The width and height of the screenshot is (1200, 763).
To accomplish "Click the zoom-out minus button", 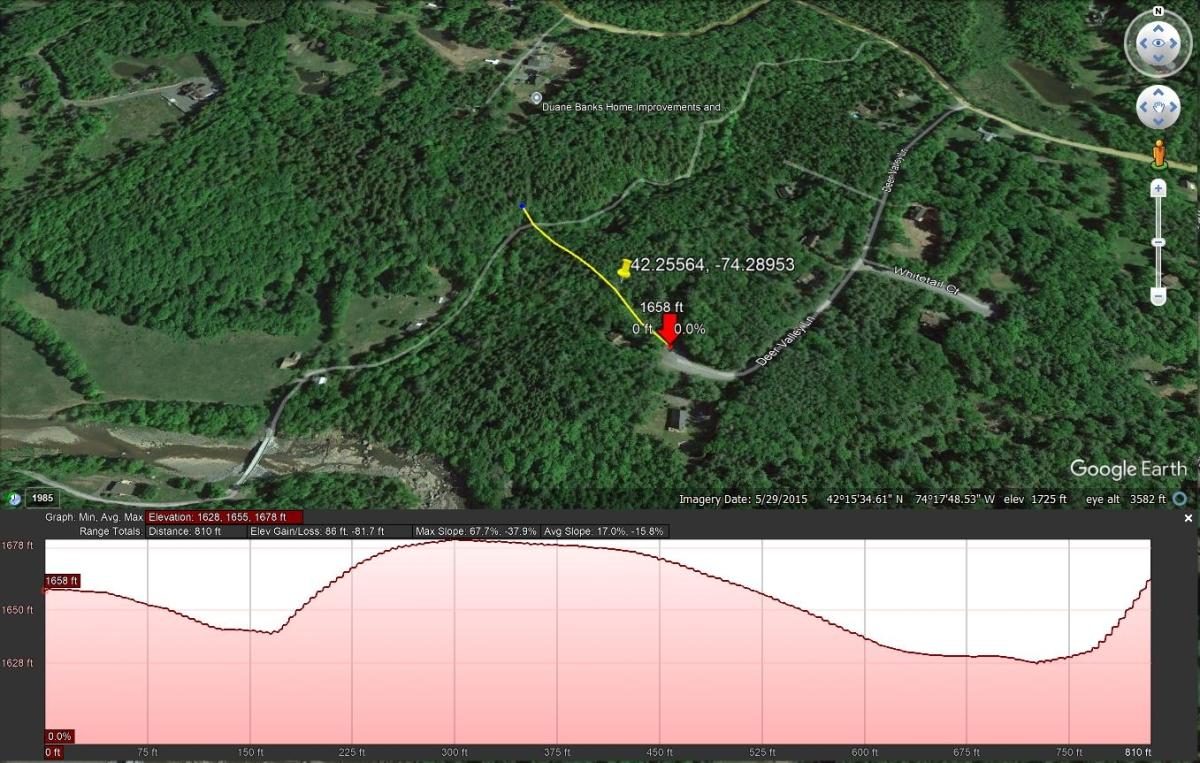I will click(x=1157, y=297).
